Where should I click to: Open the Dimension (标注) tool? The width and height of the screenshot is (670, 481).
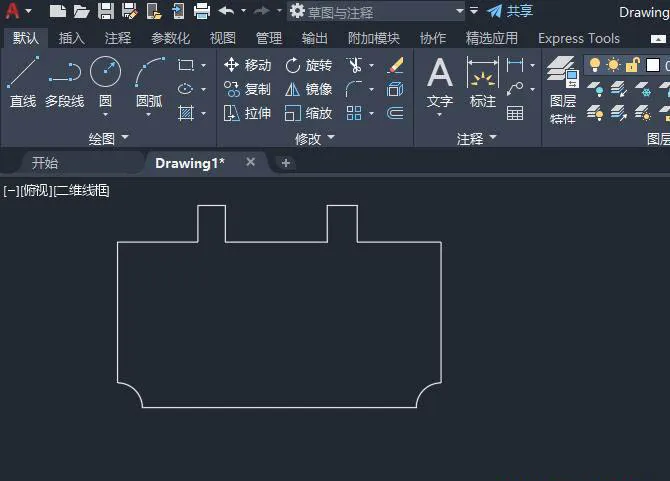pos(483,82)
